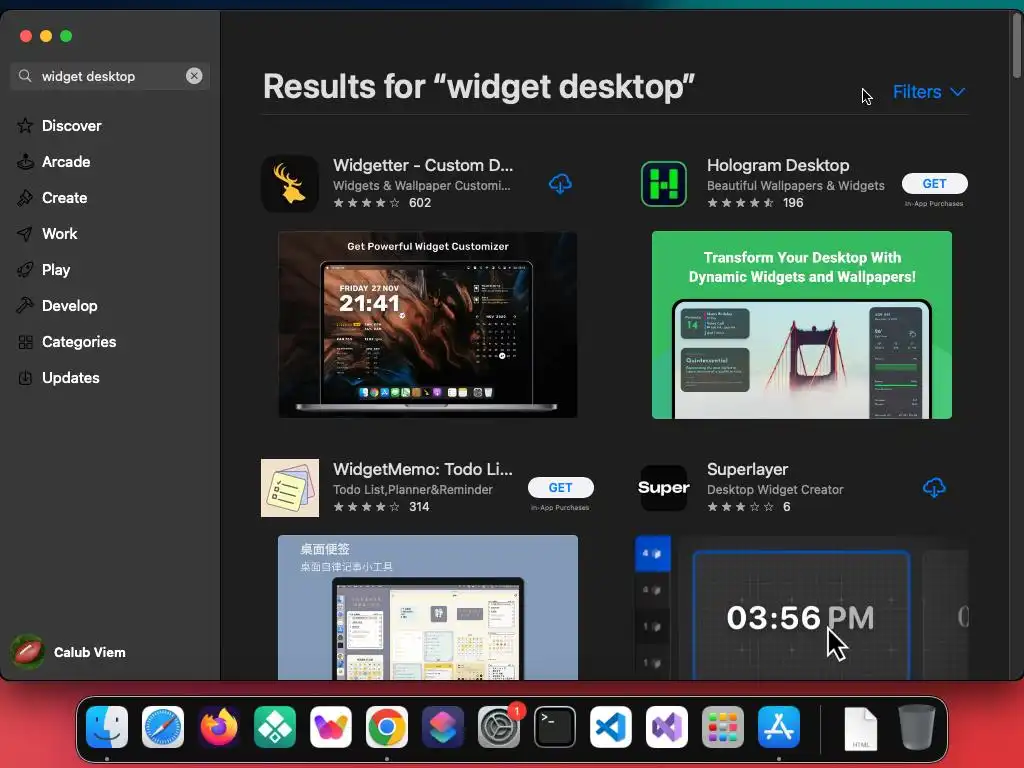Open the Filters dropdown
Viewport: 1024px width, 768px height.
(x=928, y=92)
